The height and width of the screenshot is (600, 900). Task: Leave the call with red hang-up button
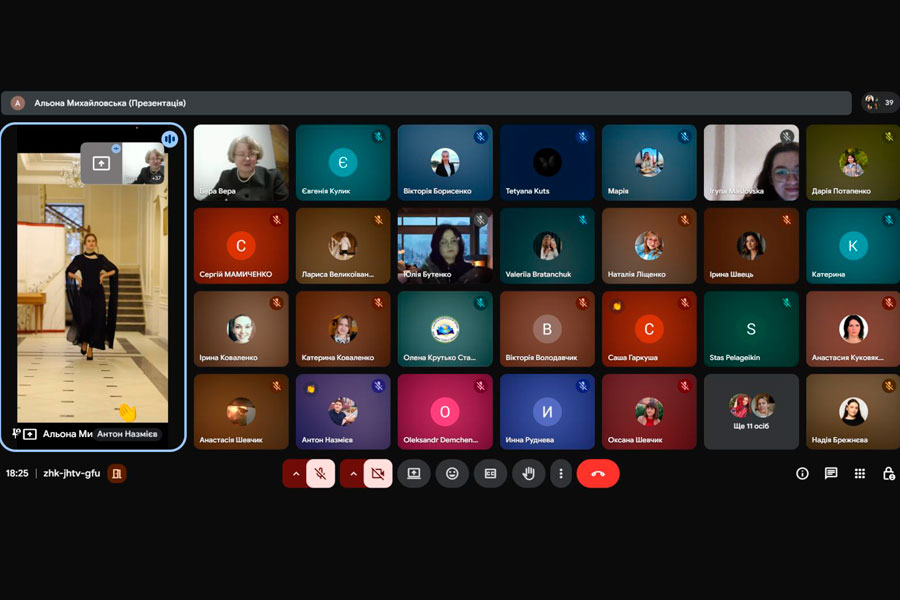(x=598, y=473)
